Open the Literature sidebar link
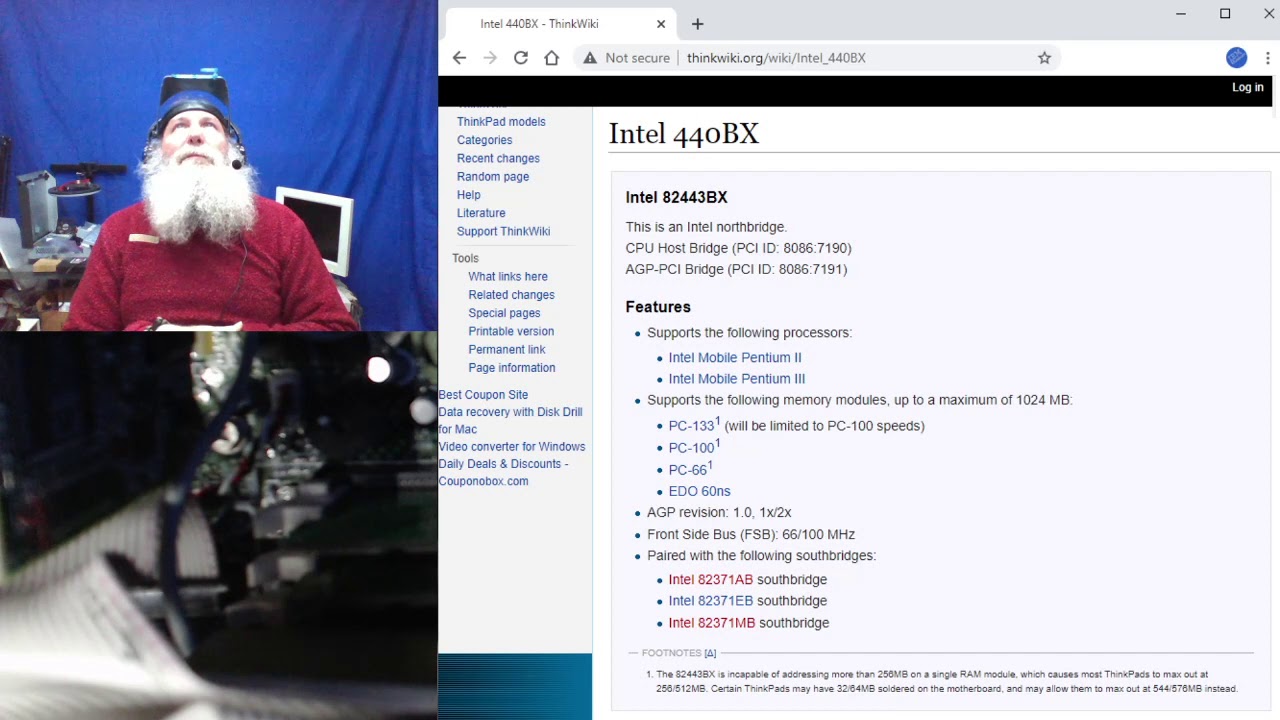Screen dimensions: 1280x720 tap(481, 213)
